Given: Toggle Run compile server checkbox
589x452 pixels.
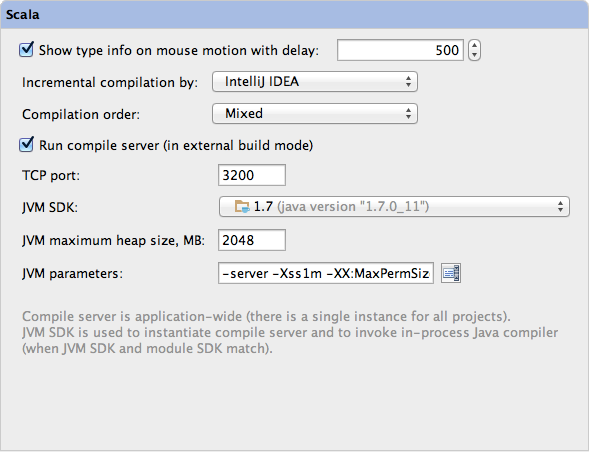Looking at the screenshot, I should (x=26, y=145).
